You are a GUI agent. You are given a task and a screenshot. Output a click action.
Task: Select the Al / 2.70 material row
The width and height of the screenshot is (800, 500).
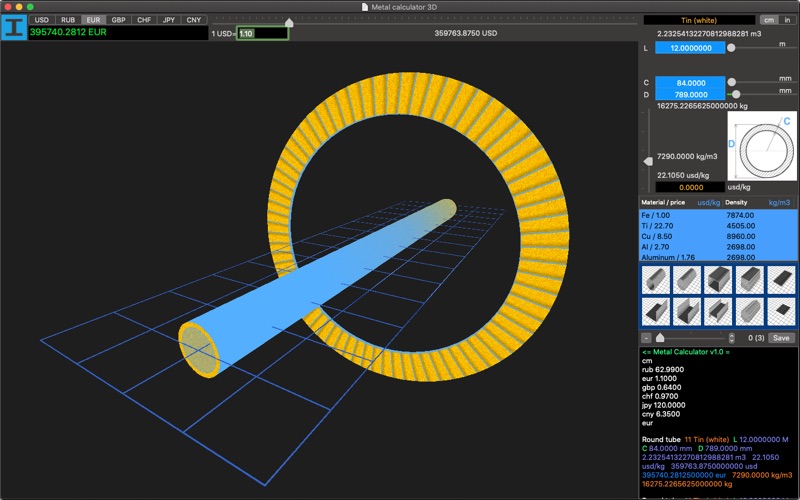tap(717, 247)
